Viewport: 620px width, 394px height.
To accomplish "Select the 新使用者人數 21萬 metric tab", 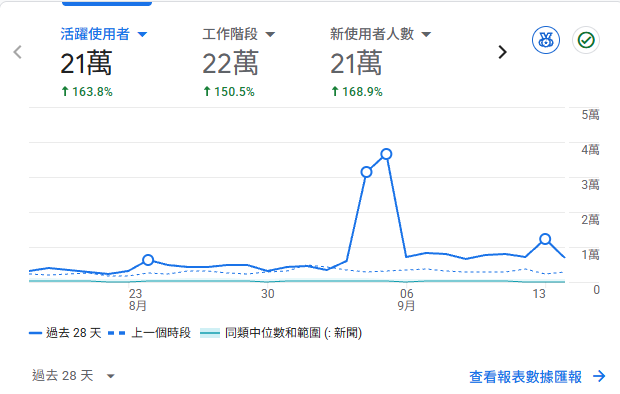I will pos(380,62).
